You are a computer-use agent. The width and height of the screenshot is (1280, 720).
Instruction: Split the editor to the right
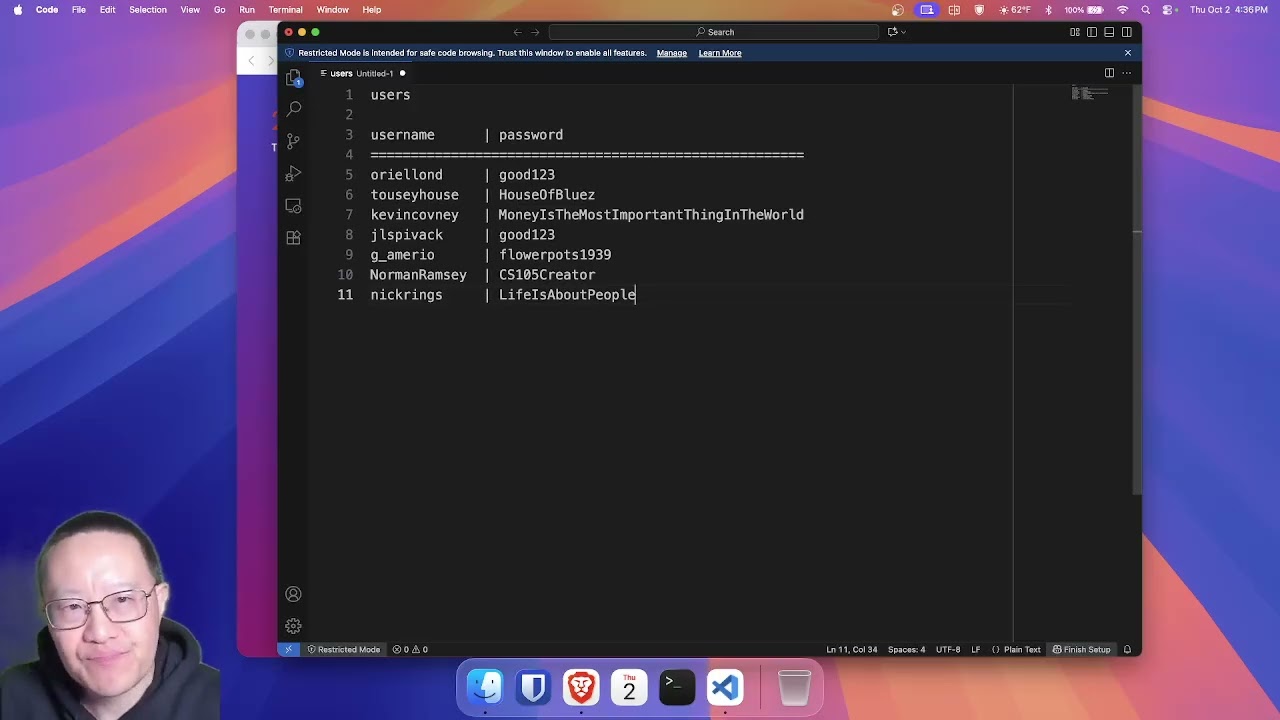1109,73
